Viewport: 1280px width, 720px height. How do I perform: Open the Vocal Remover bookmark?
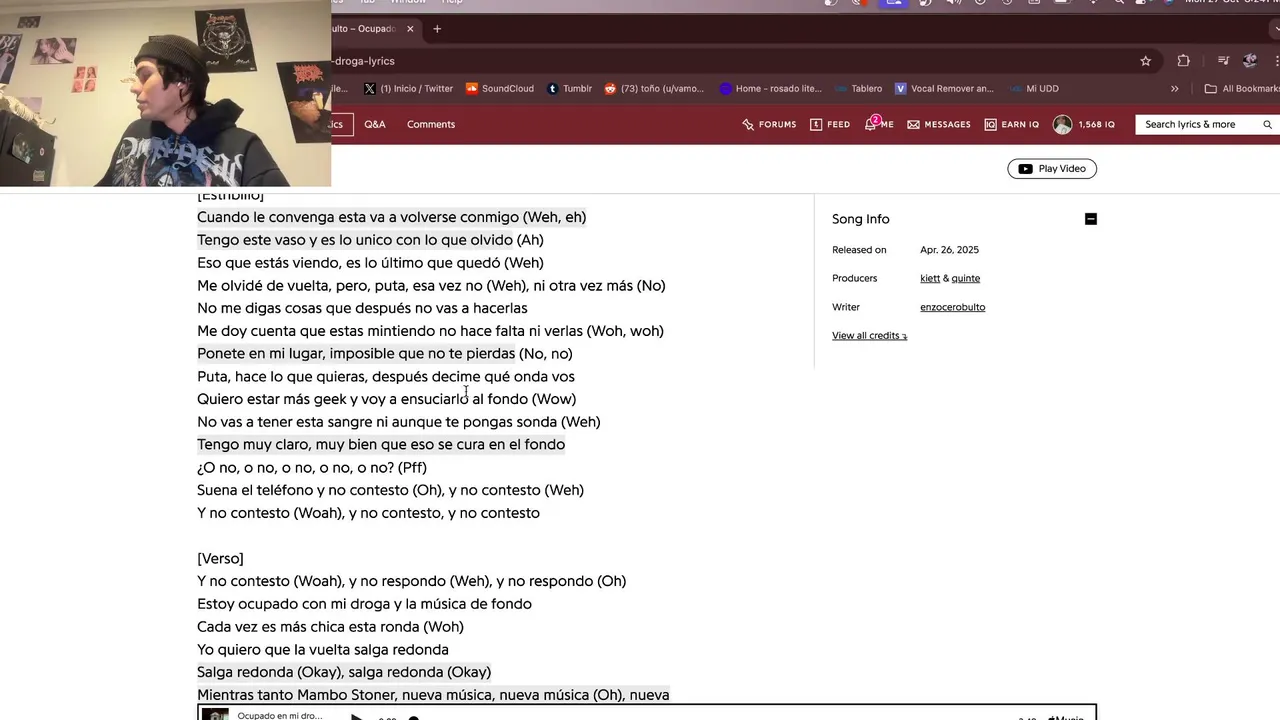click(945, 89)
